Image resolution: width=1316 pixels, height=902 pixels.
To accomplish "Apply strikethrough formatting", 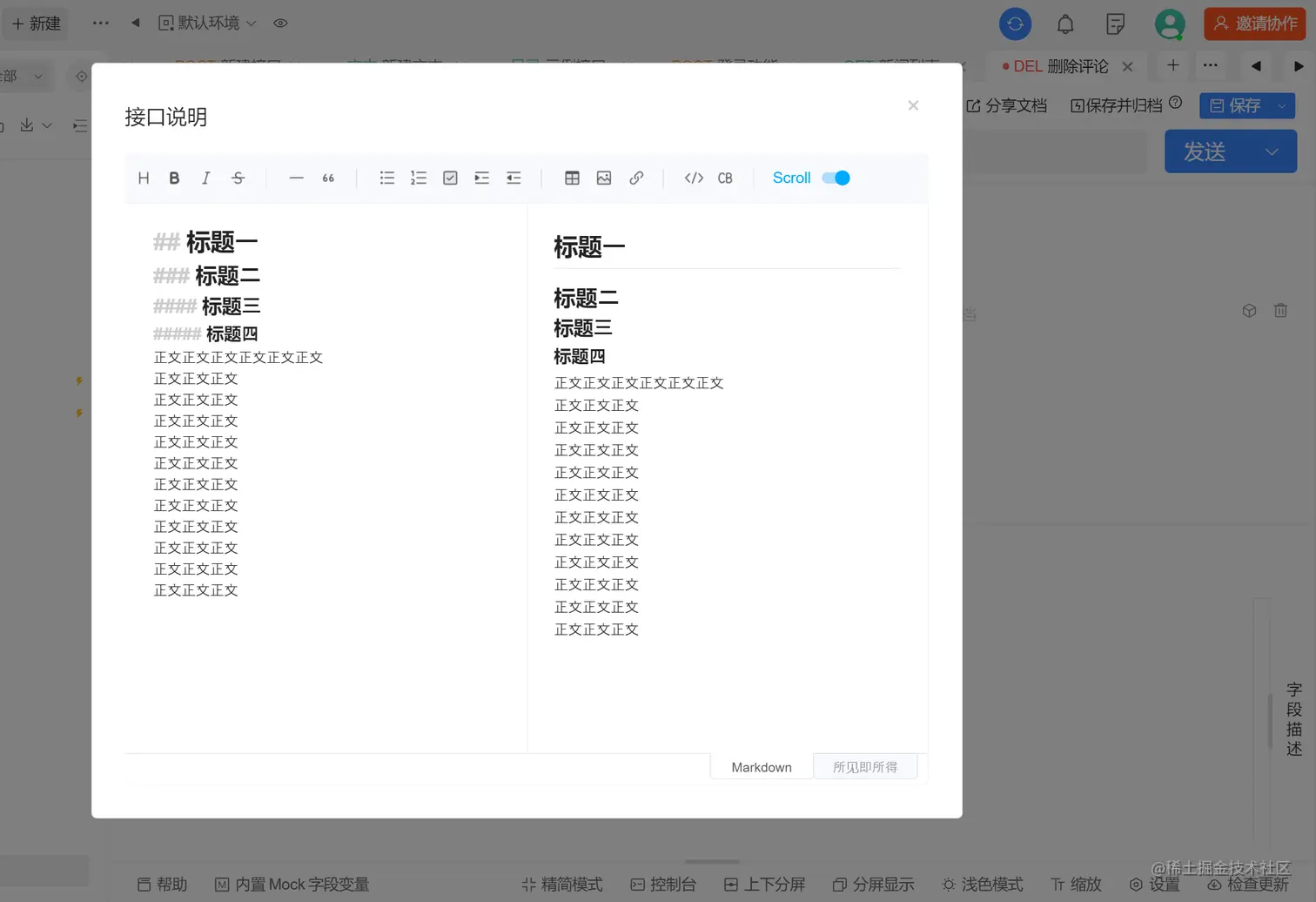I will tap(238, 178).
